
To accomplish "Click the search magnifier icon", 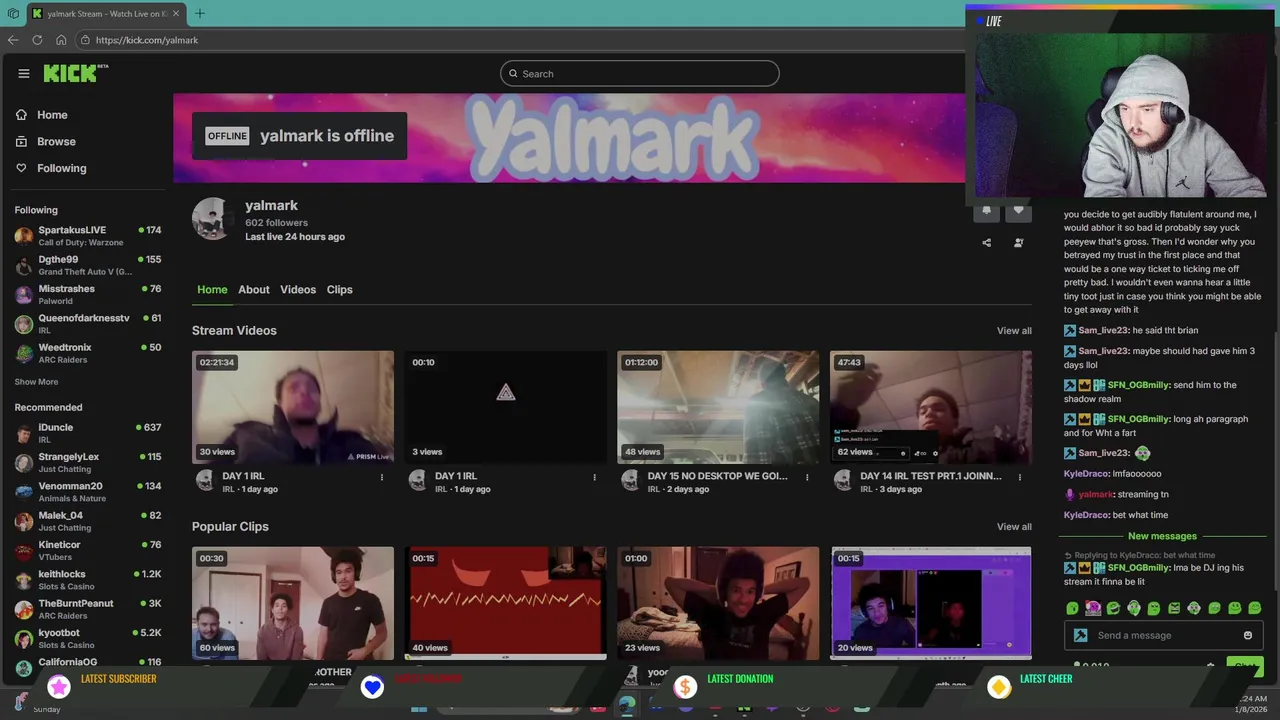I will 513,73.
